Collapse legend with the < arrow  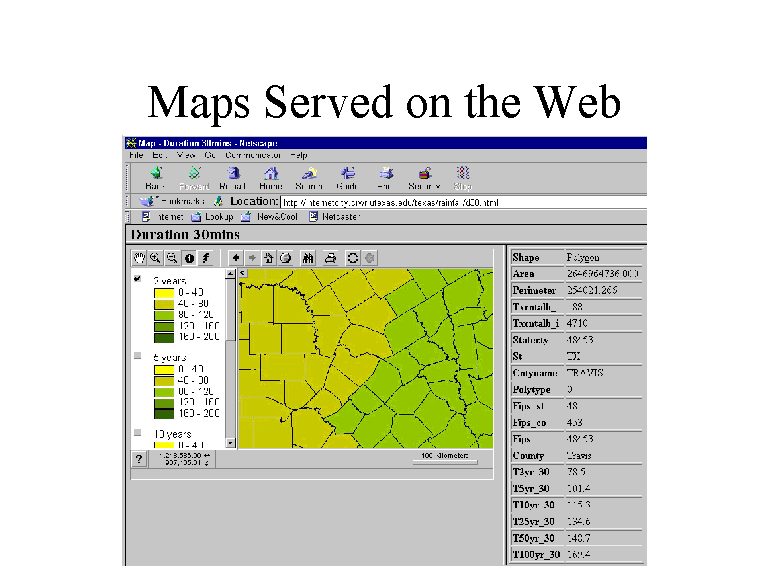pos(230,273)
